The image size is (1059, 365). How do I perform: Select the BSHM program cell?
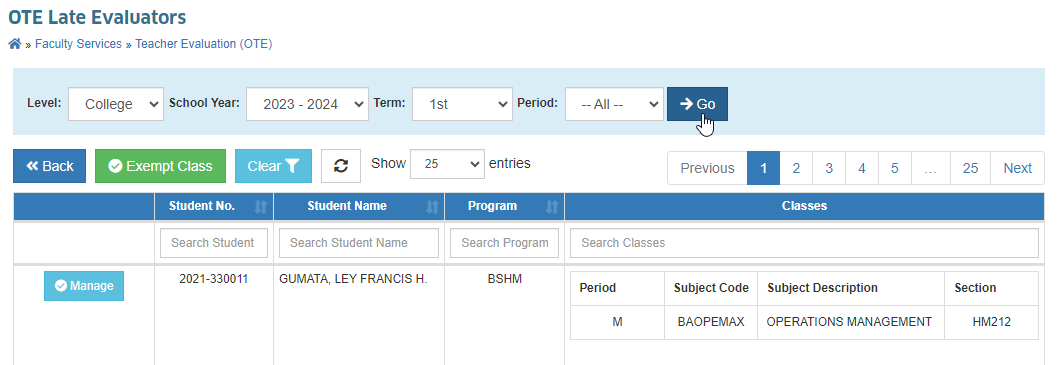coord(505,279)
